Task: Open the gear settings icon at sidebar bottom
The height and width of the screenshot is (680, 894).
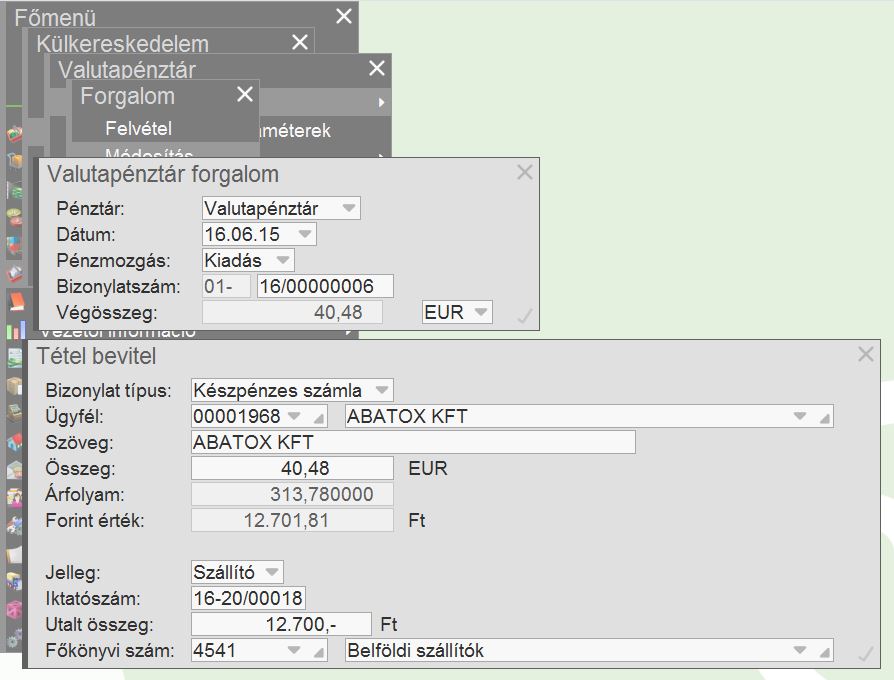Action: click(x=15, y=637)
